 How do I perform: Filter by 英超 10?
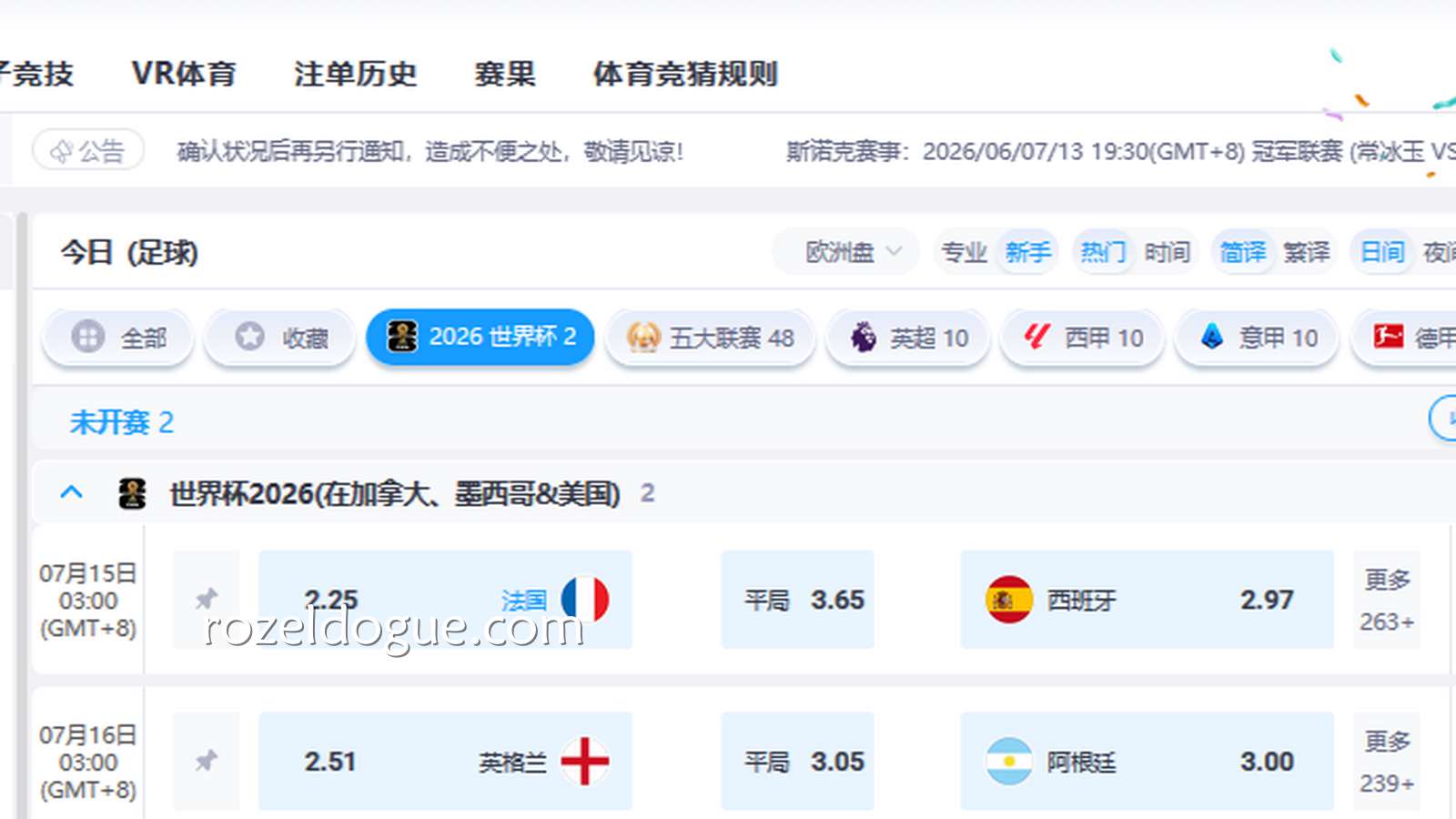pyautogui.click(x=908, y=338)
